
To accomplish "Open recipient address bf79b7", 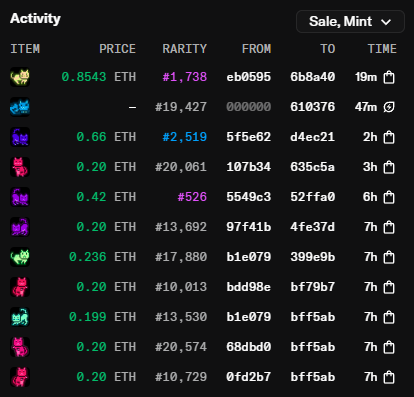I will click(x=313, y=287).
